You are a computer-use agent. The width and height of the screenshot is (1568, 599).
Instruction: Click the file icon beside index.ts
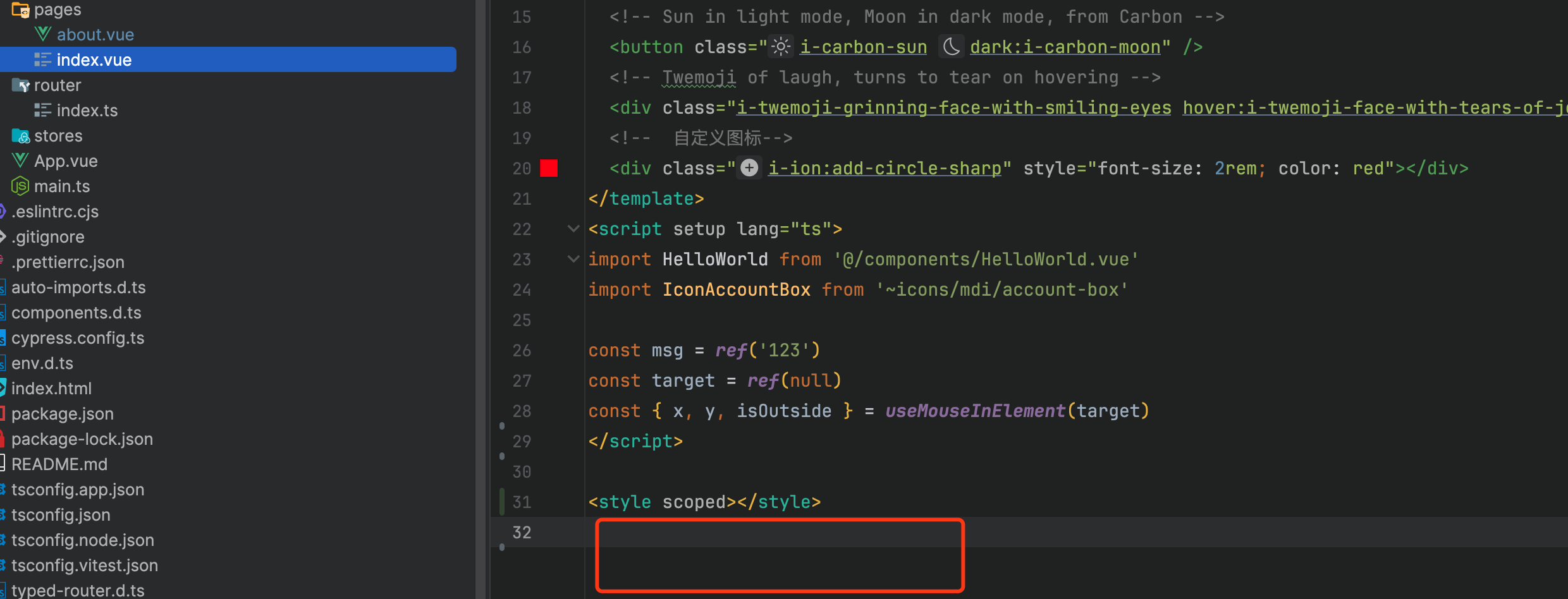click(43, 110)
